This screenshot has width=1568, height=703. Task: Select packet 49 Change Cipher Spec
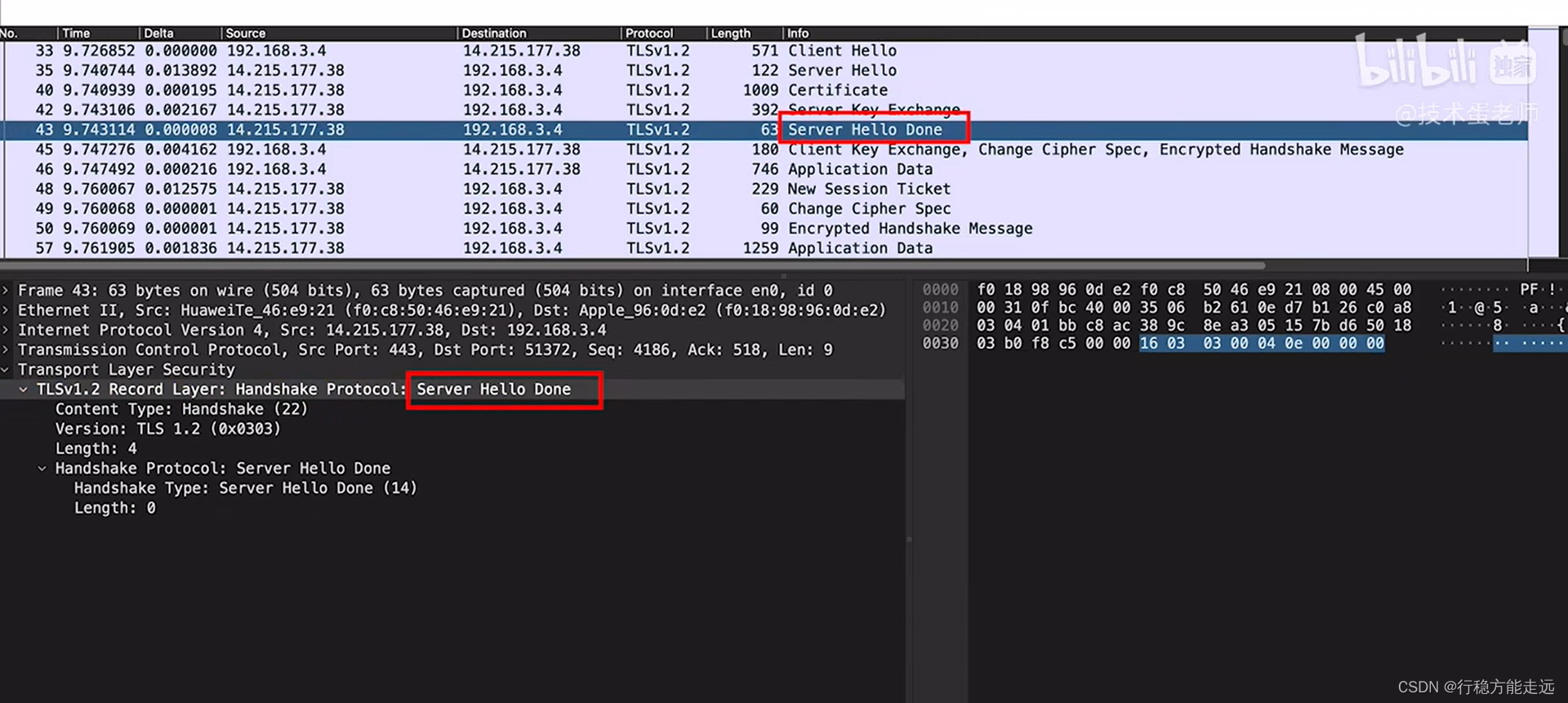click(765, 208)
